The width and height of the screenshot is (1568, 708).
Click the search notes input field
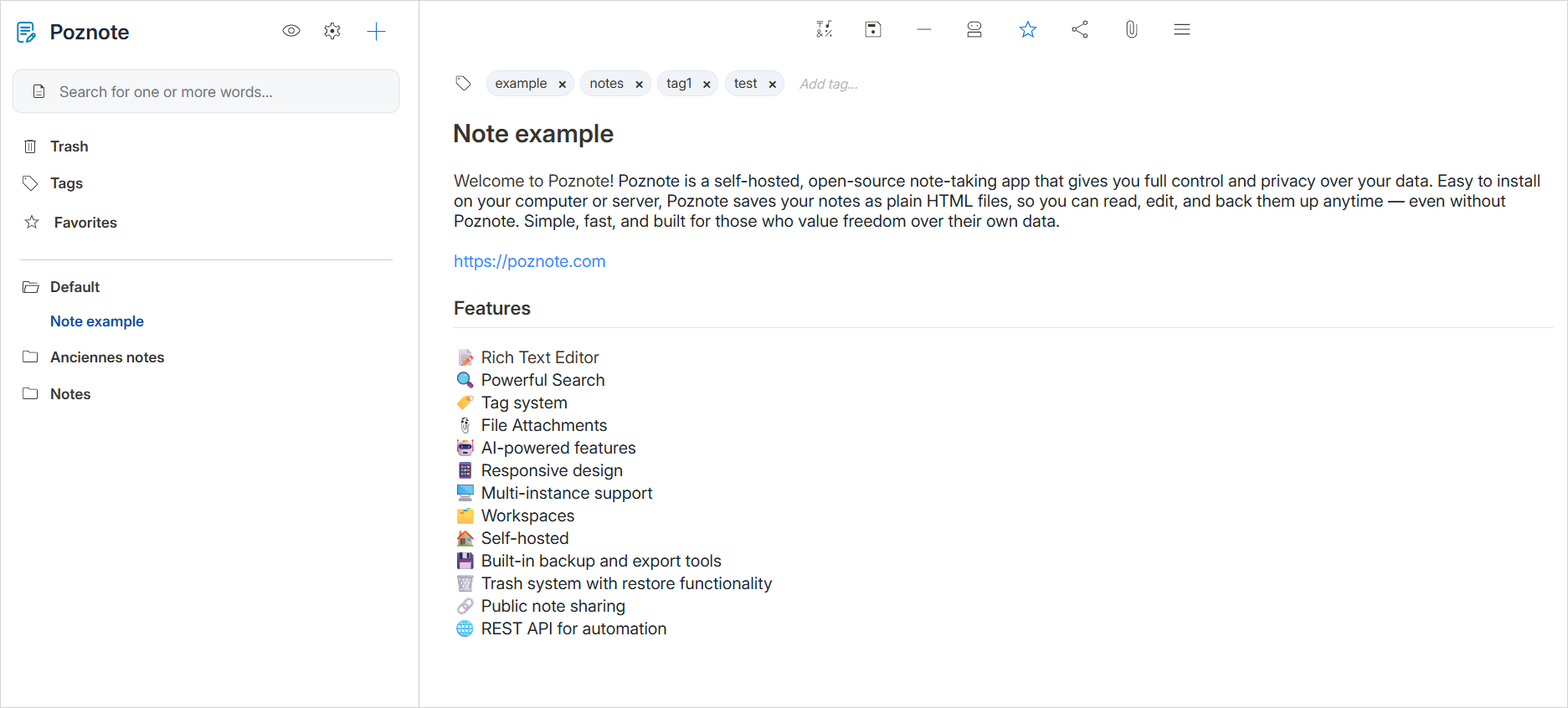(218, 92)
